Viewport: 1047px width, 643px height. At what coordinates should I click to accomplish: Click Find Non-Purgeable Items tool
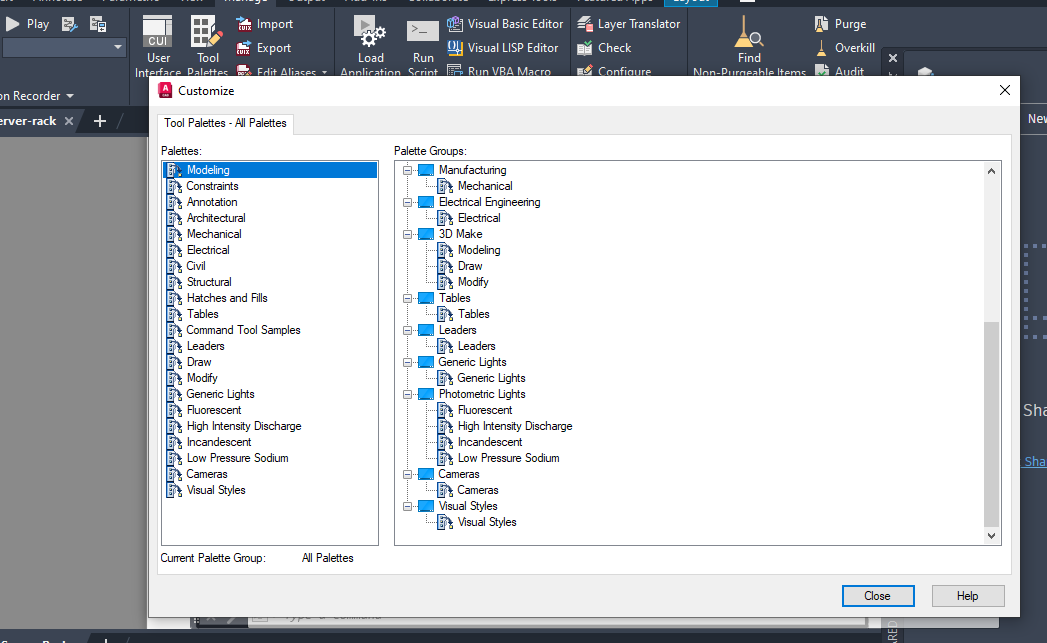pyautogui.click(x=749, y=45)
